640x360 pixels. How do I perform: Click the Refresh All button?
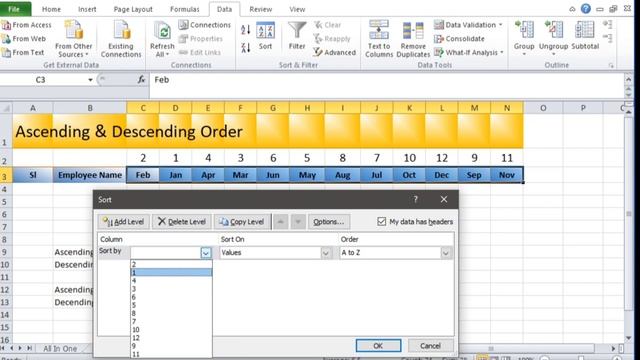tap(162, 39)
